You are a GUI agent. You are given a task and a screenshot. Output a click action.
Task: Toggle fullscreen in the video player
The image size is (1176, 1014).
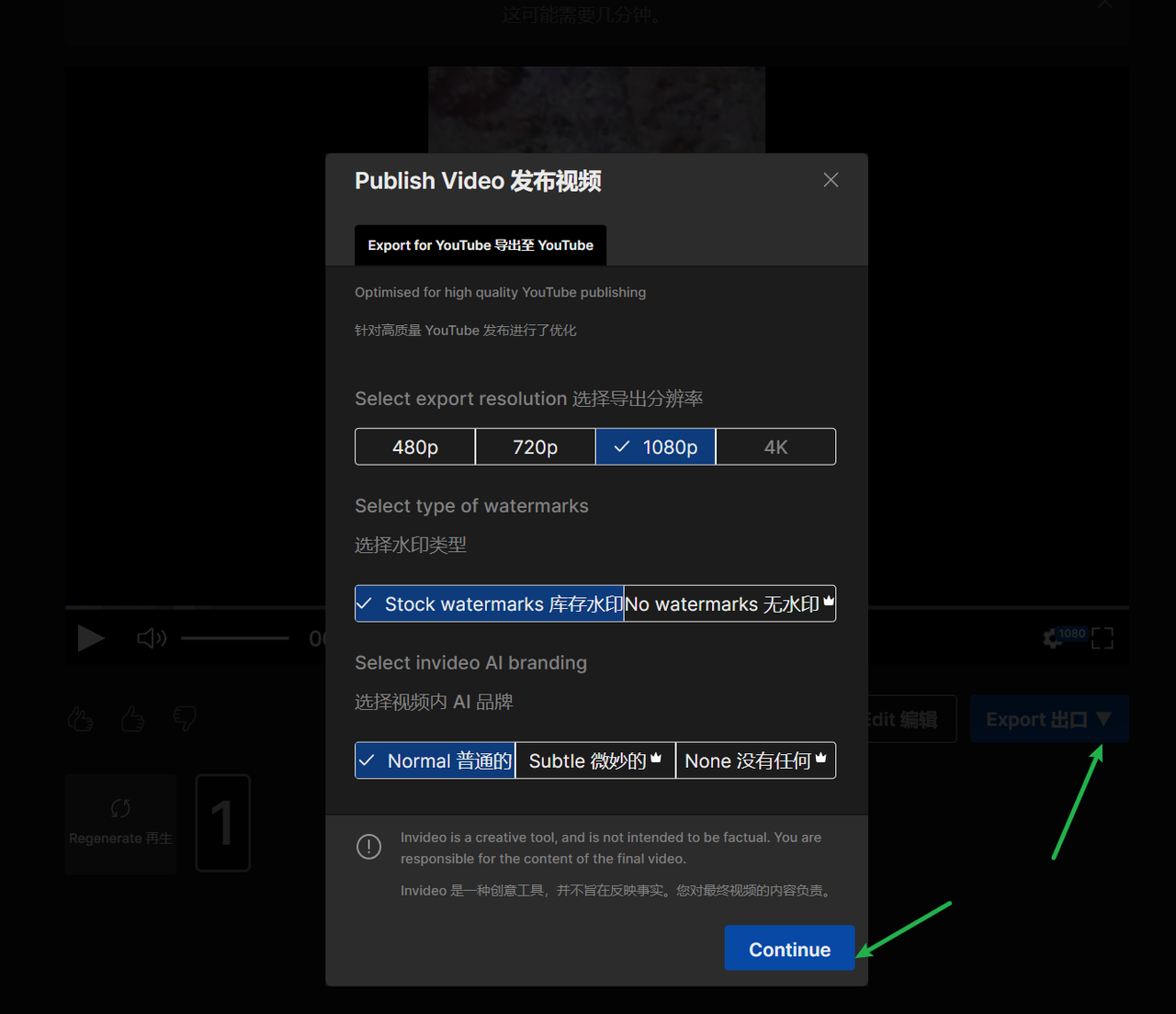click(1102, 638)
